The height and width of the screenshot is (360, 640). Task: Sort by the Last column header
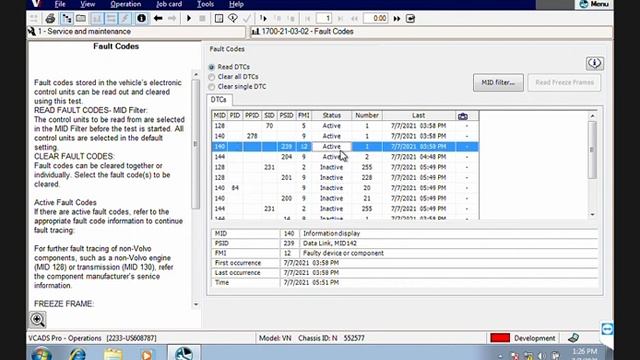point(418,116)
